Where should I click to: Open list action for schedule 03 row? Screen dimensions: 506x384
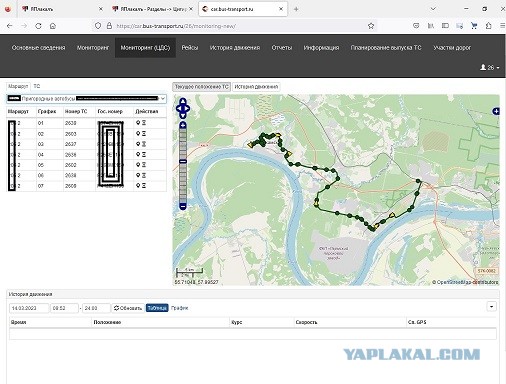tap(144, 144)
